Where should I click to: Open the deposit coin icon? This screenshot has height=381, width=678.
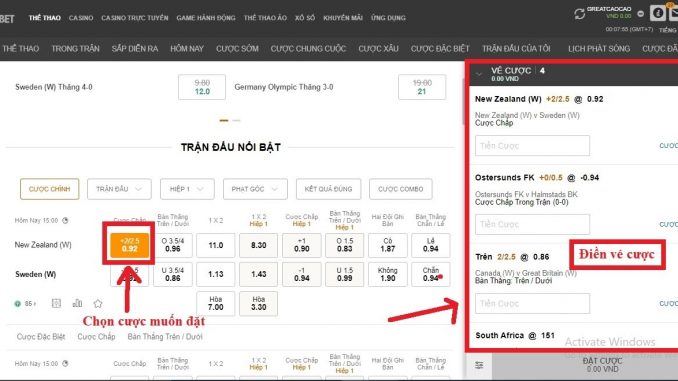[x=658, y=13]
